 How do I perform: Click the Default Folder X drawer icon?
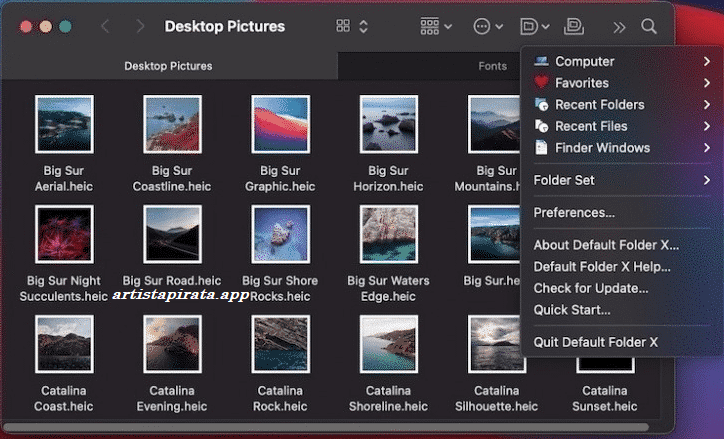(574, 26)
